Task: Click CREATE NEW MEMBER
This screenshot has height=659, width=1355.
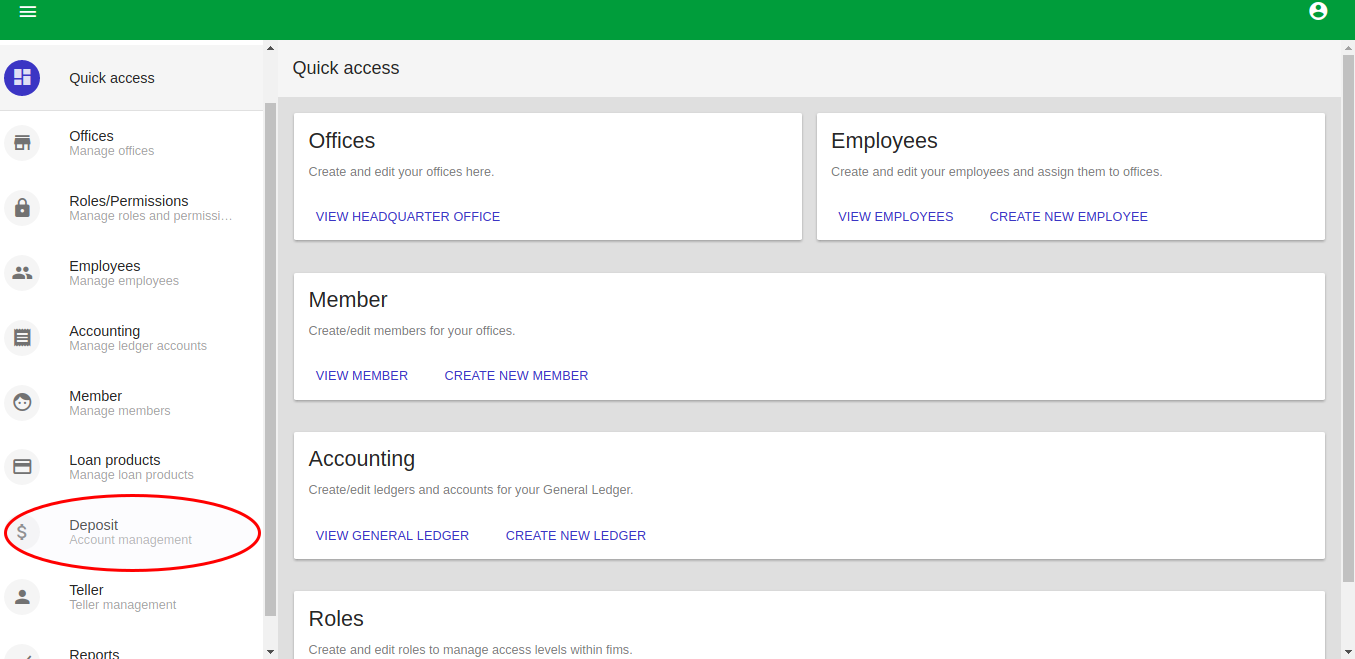Action: click(517, 375)
